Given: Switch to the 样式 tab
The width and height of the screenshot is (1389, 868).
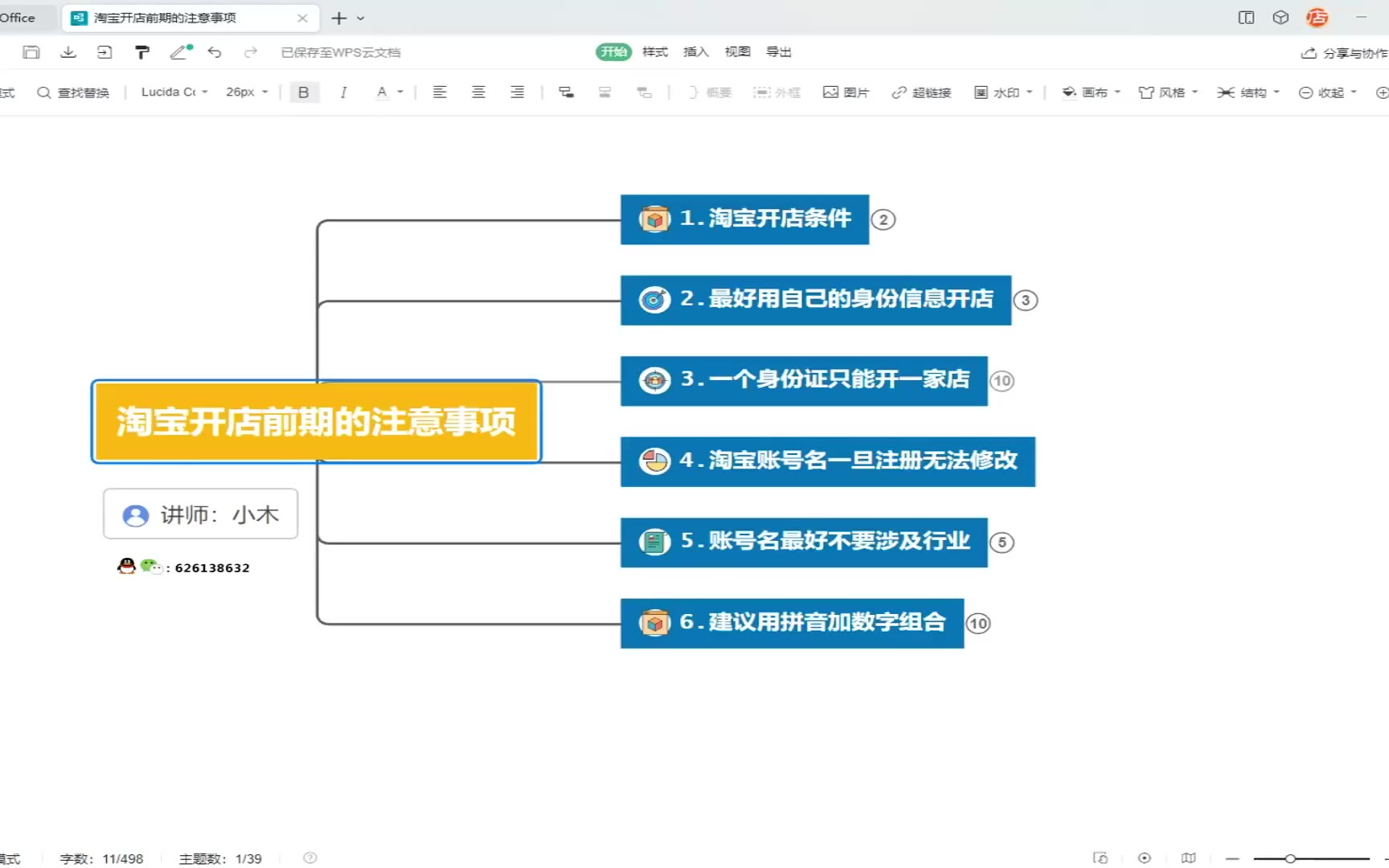Looking at the screenshot, I should (x=655, y=52).
